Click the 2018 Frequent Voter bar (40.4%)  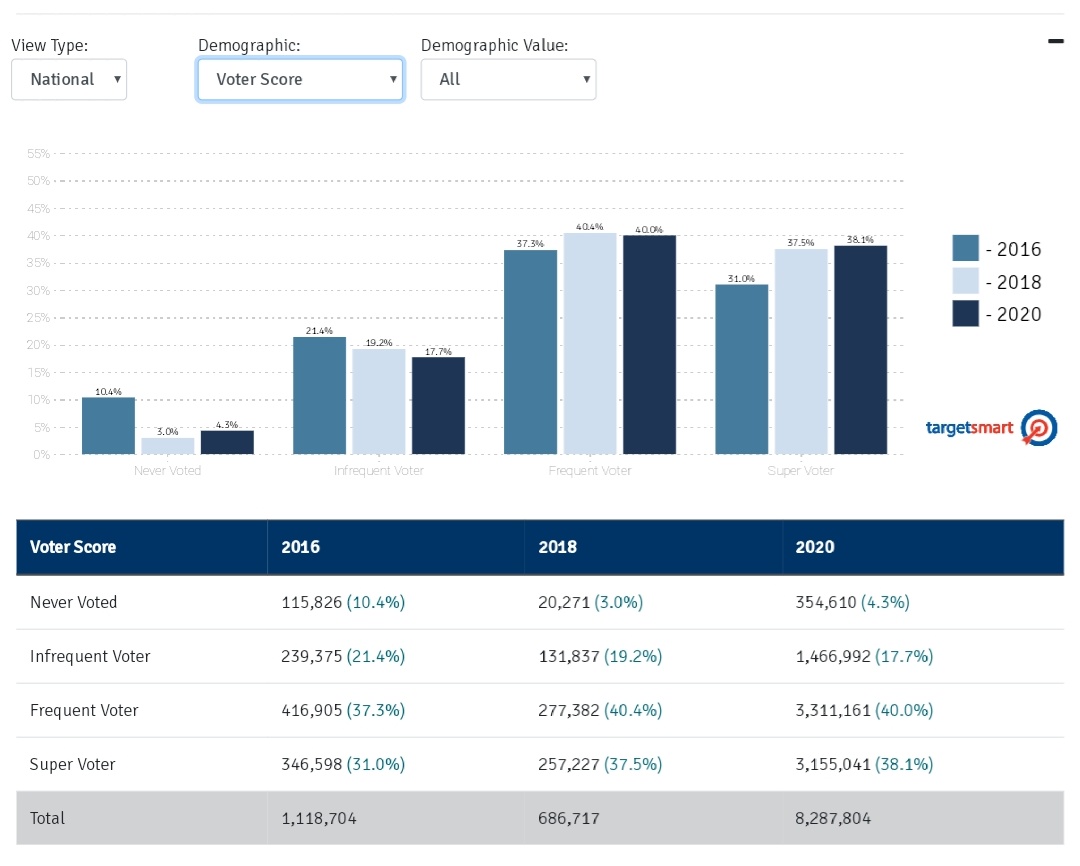[590, 344]
